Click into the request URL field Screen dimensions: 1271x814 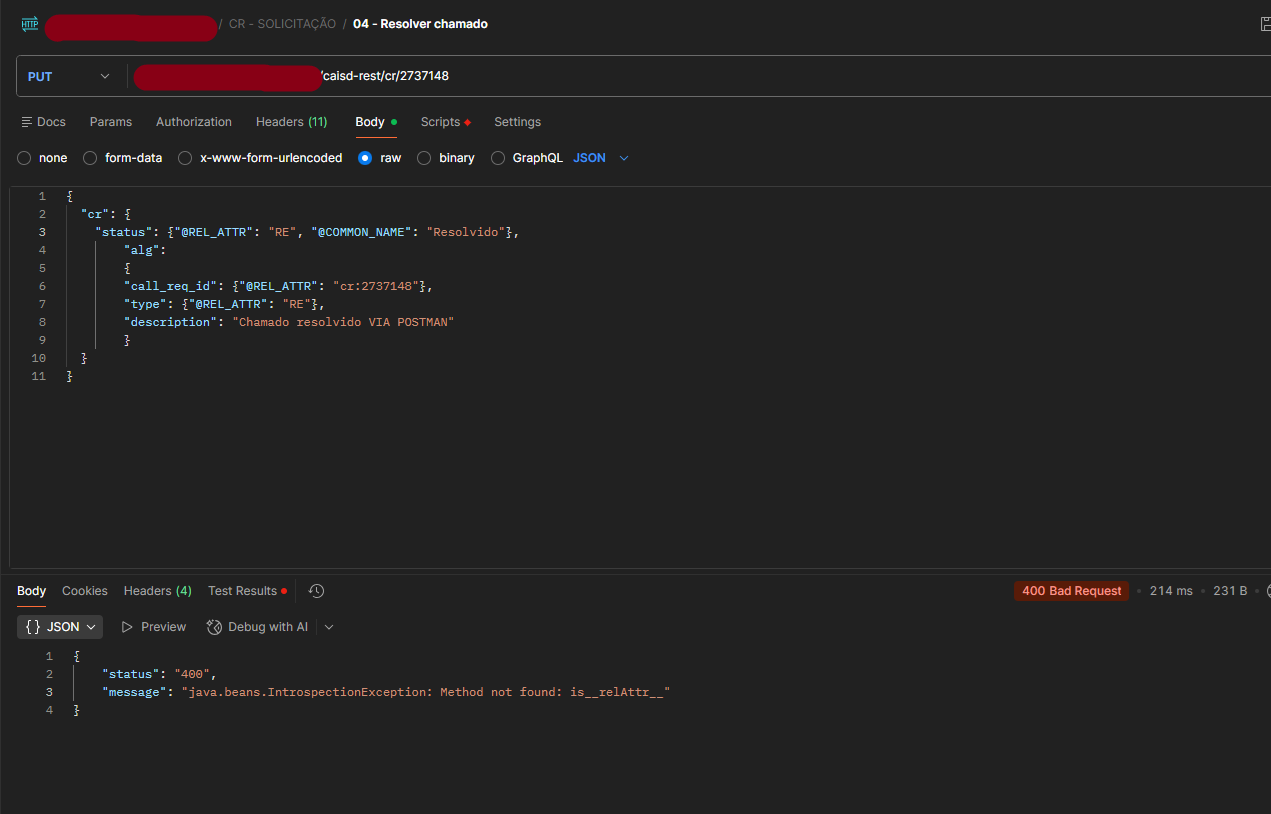click(x=700, y=76)
